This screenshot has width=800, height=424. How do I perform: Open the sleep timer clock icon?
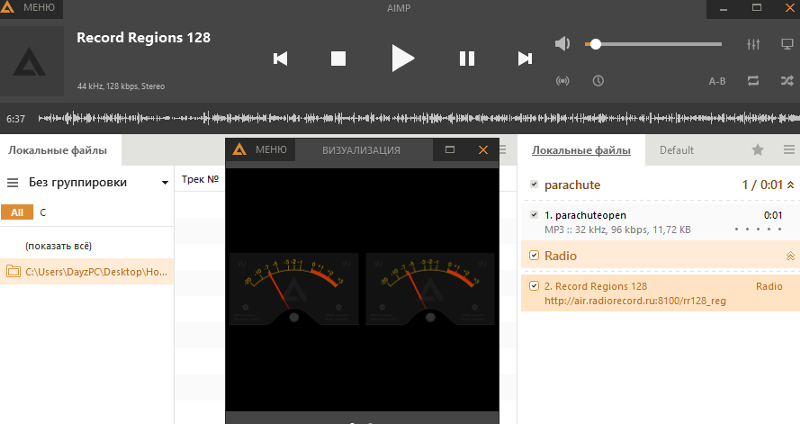[598, 81]
